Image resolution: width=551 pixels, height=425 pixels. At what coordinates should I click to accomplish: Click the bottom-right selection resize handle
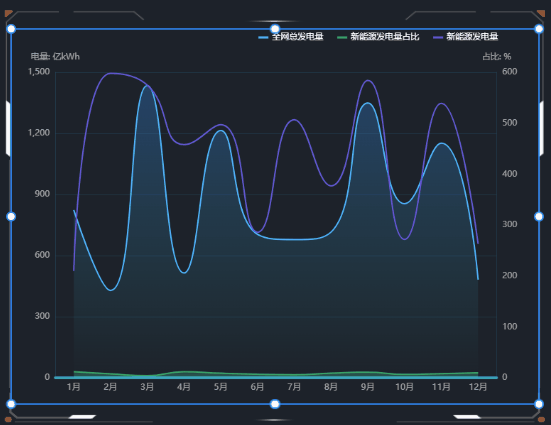[x=539, y=404]
